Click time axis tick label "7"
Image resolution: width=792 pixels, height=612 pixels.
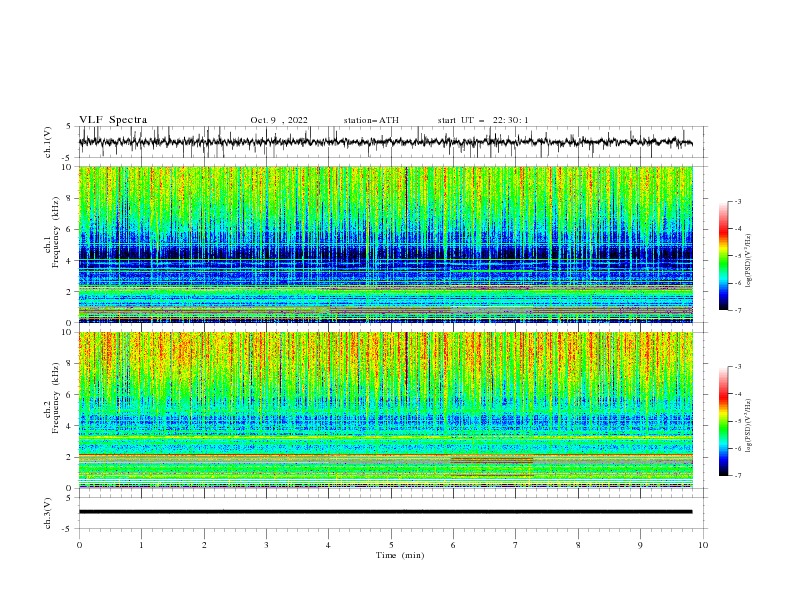pos(516,545)
